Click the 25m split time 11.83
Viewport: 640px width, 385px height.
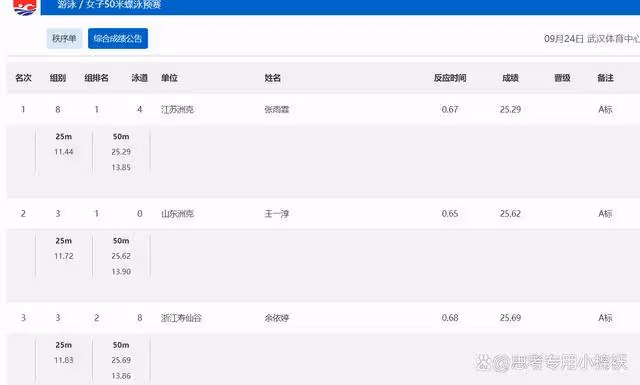point(64,360)
